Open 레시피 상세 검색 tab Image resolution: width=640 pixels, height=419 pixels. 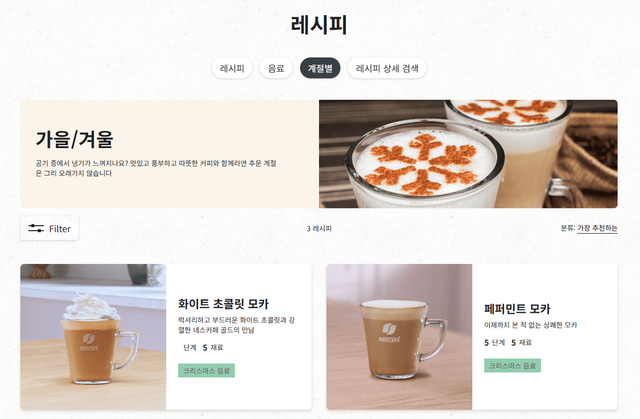[x=387, y=68]
